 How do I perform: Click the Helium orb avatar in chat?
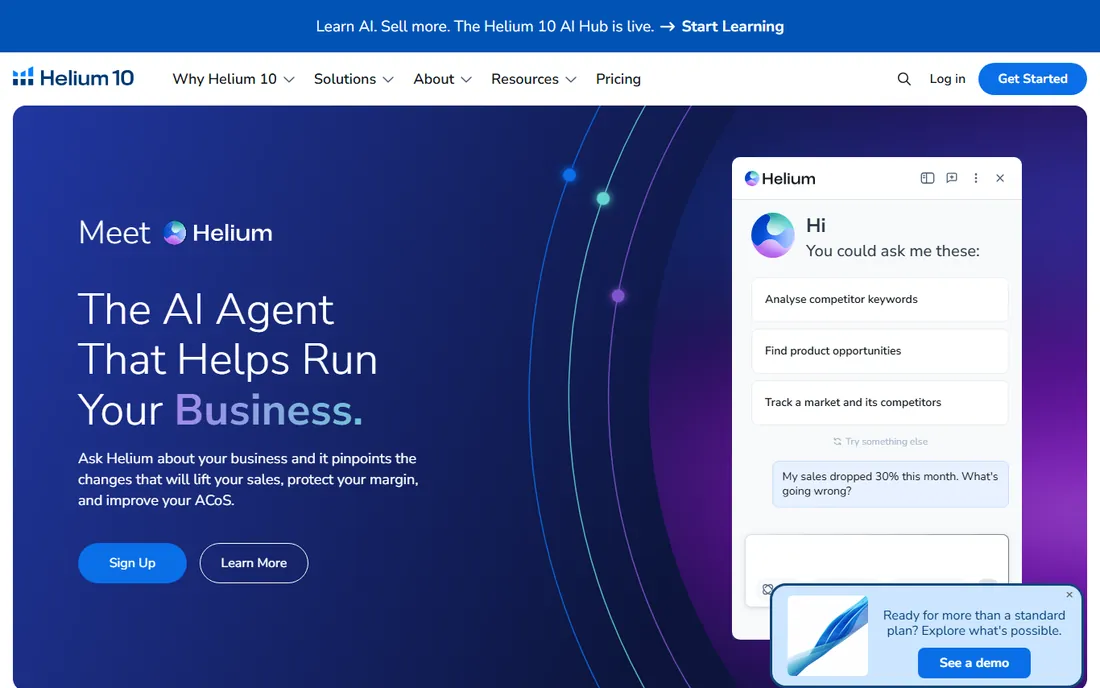pos(772,236)
